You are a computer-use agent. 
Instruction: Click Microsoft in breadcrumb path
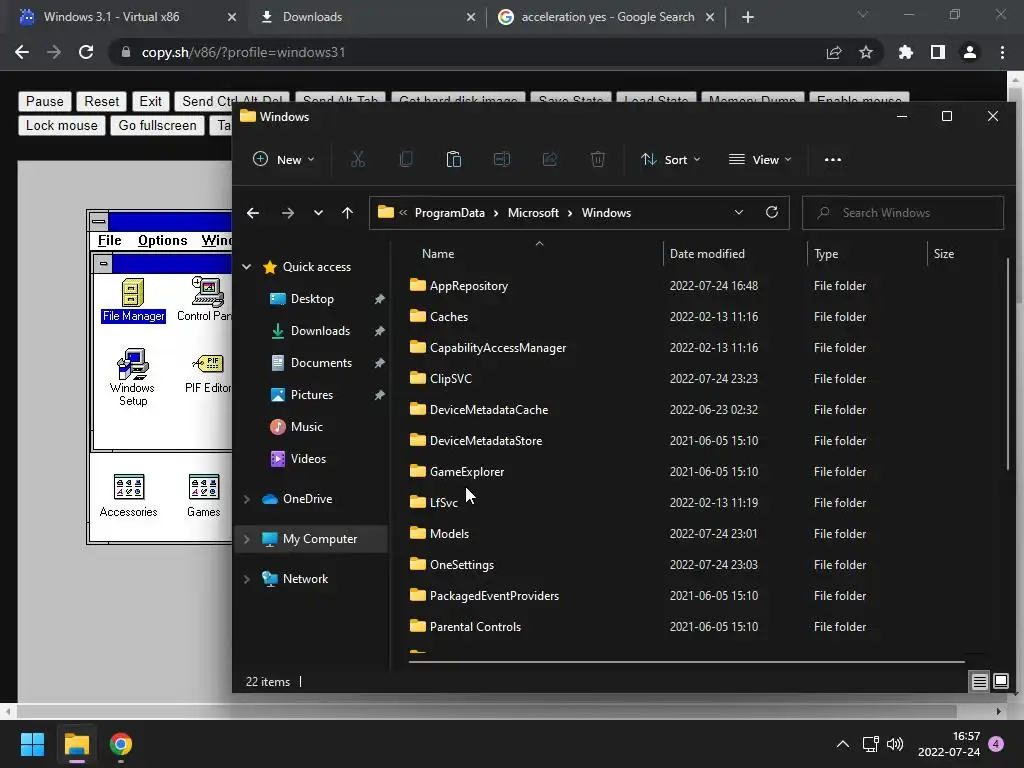pos(533,213)
